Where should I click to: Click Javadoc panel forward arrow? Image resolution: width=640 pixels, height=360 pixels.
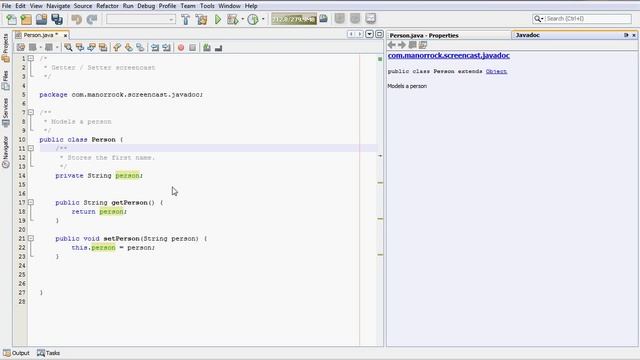[402, 44]
